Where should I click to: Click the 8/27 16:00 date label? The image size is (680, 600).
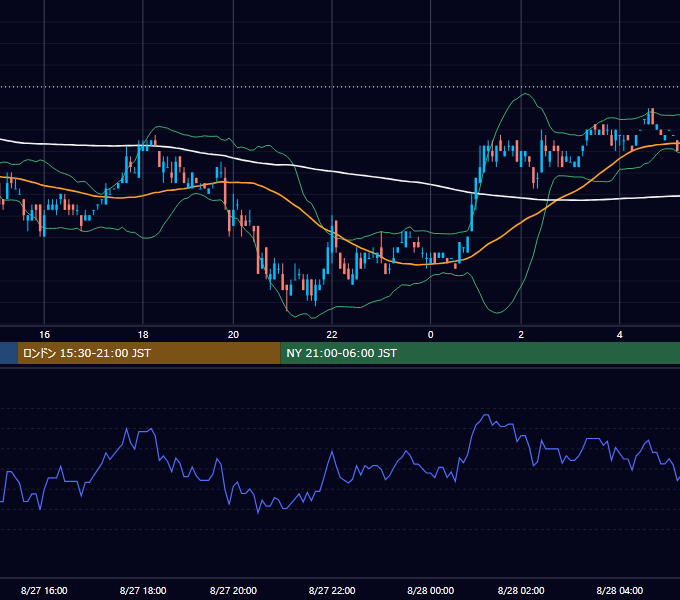coord(44,590)
